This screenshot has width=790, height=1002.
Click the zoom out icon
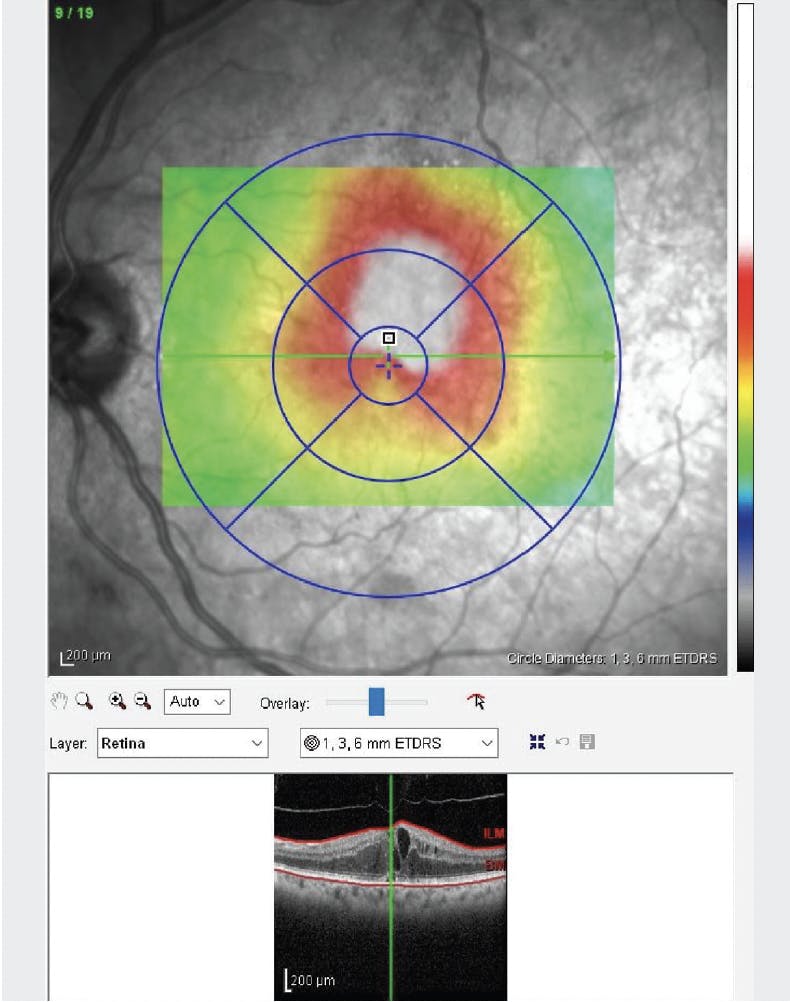(142, 701)
